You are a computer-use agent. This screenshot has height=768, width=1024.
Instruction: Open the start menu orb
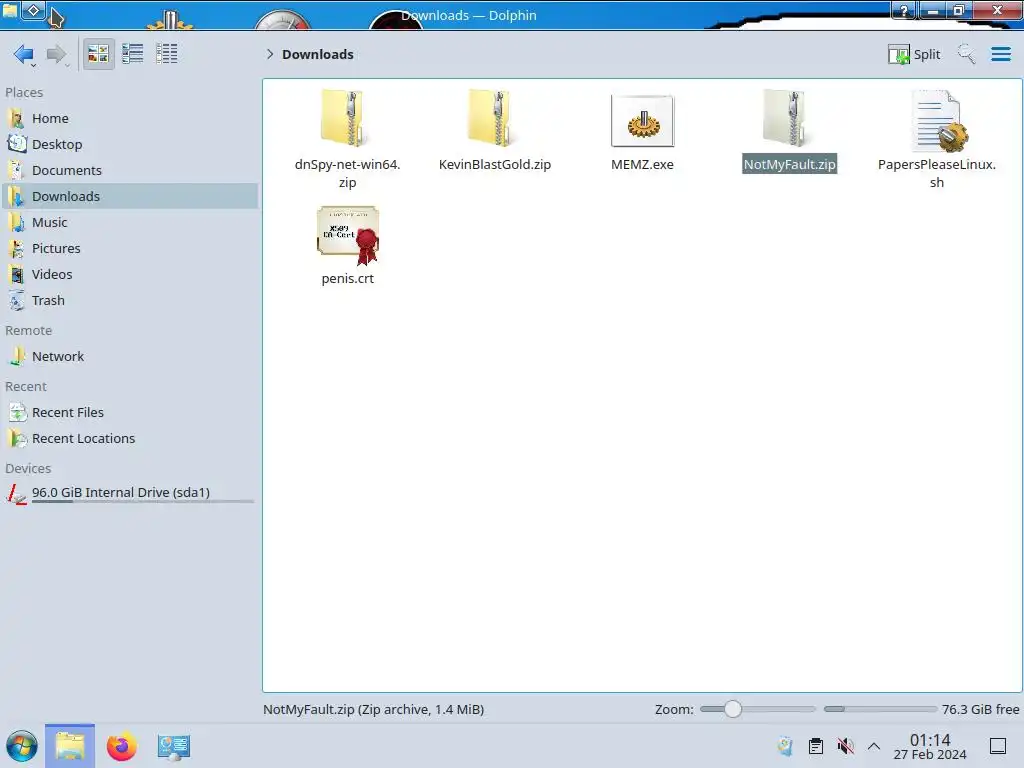click(x=22, y=746)
